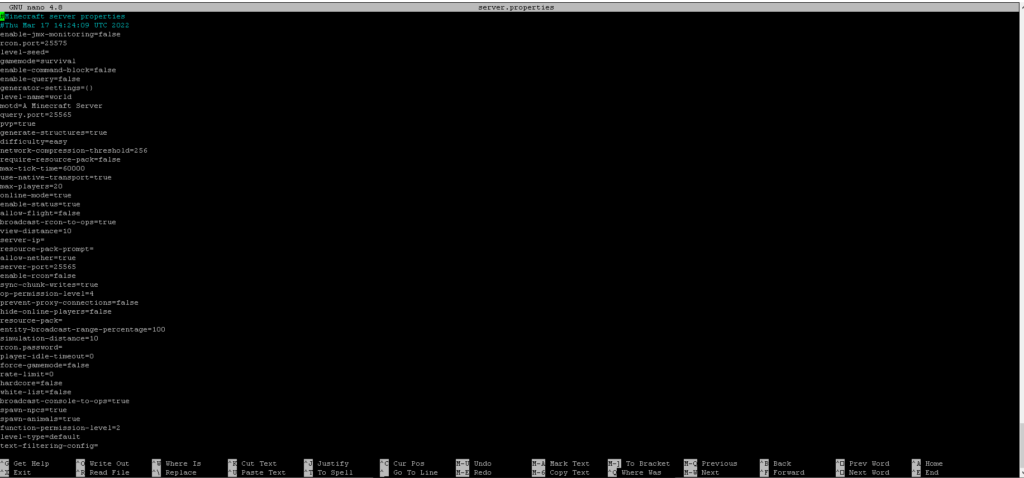Click the op-permission-level=4 line

coord(47,294)
